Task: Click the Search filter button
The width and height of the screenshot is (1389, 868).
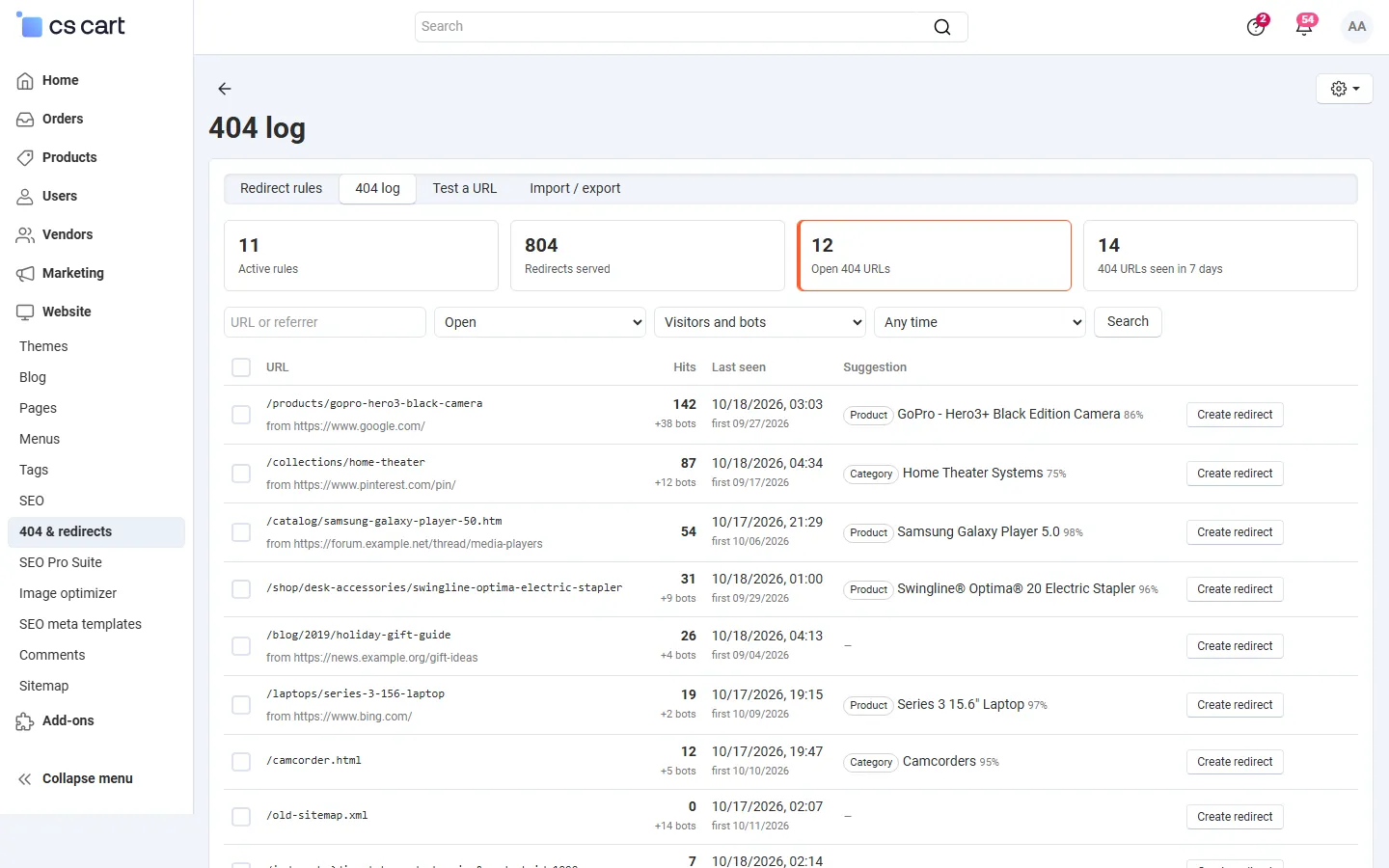Action: click(1128, 322)
